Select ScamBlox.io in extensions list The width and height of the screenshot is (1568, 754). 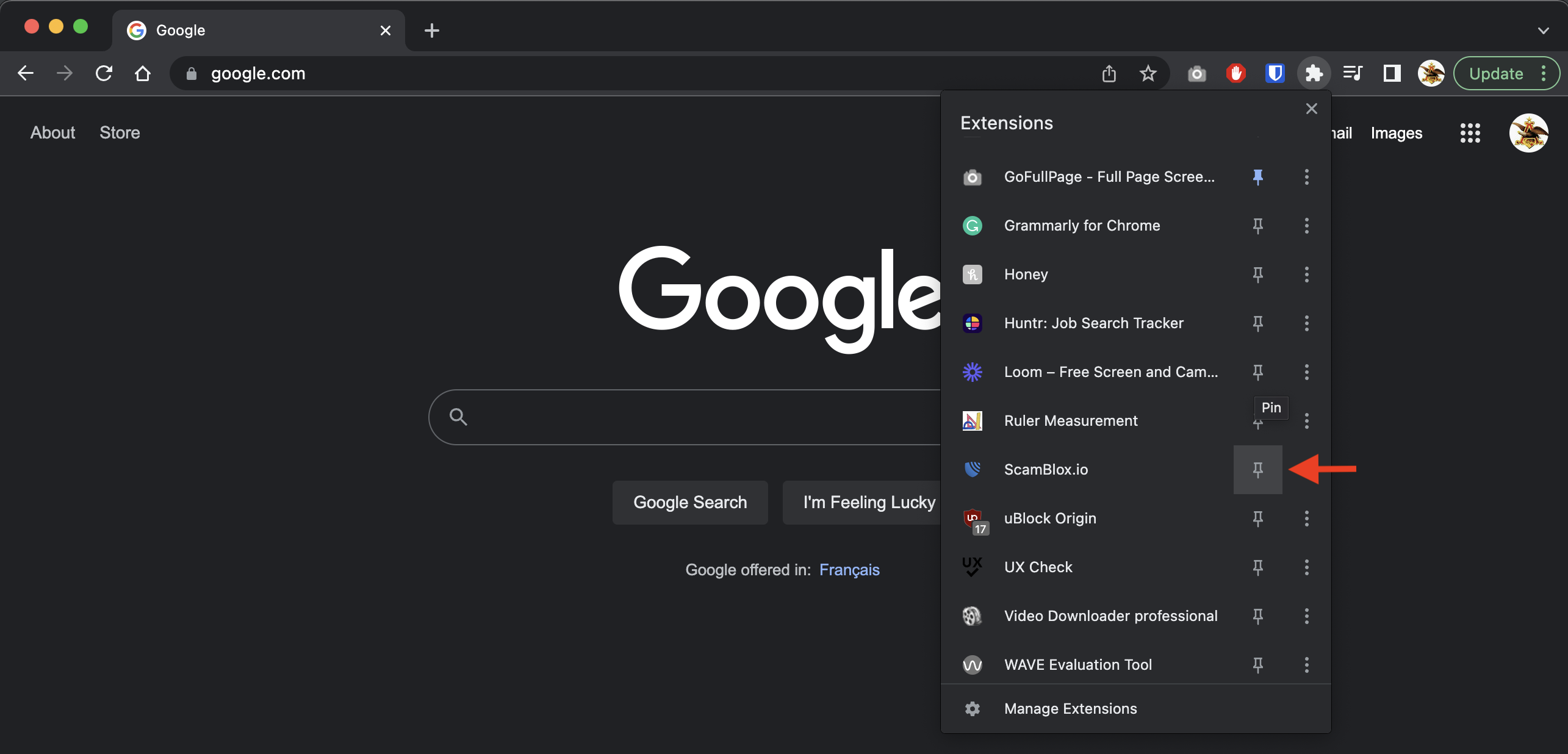point(1087,470)
